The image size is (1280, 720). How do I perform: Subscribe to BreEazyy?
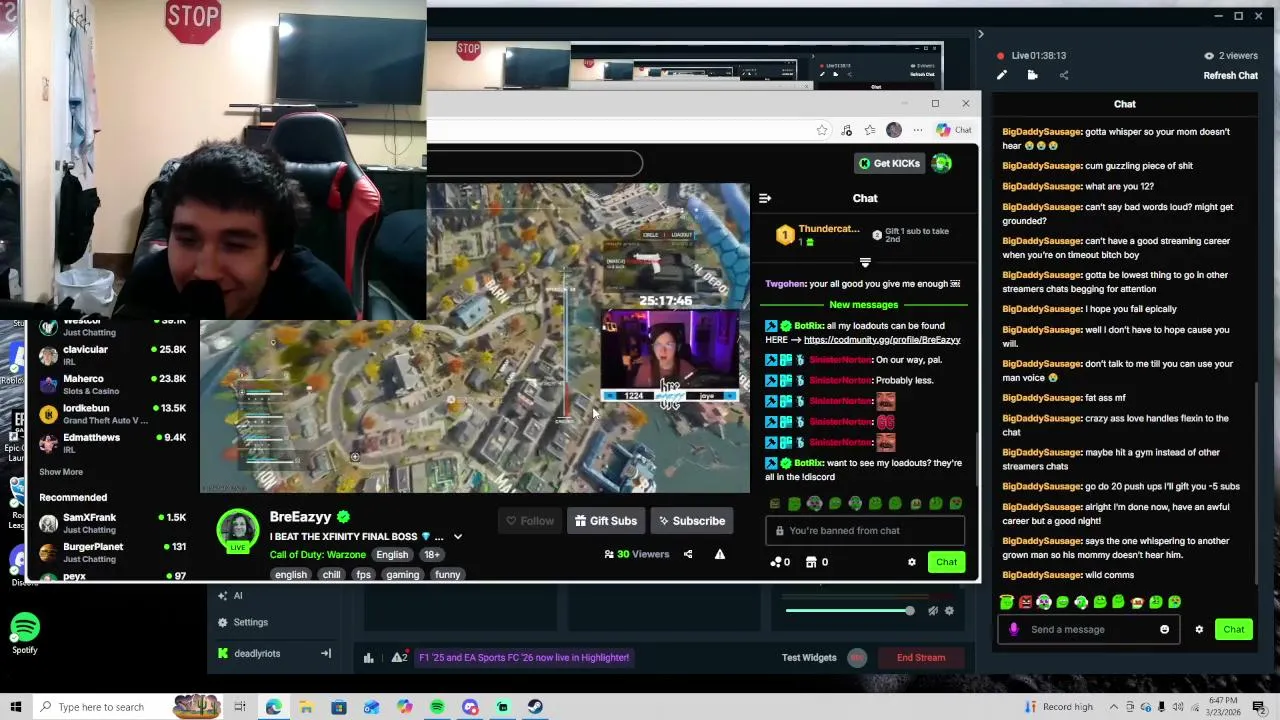pyautogui.click(x=691, y=521)
